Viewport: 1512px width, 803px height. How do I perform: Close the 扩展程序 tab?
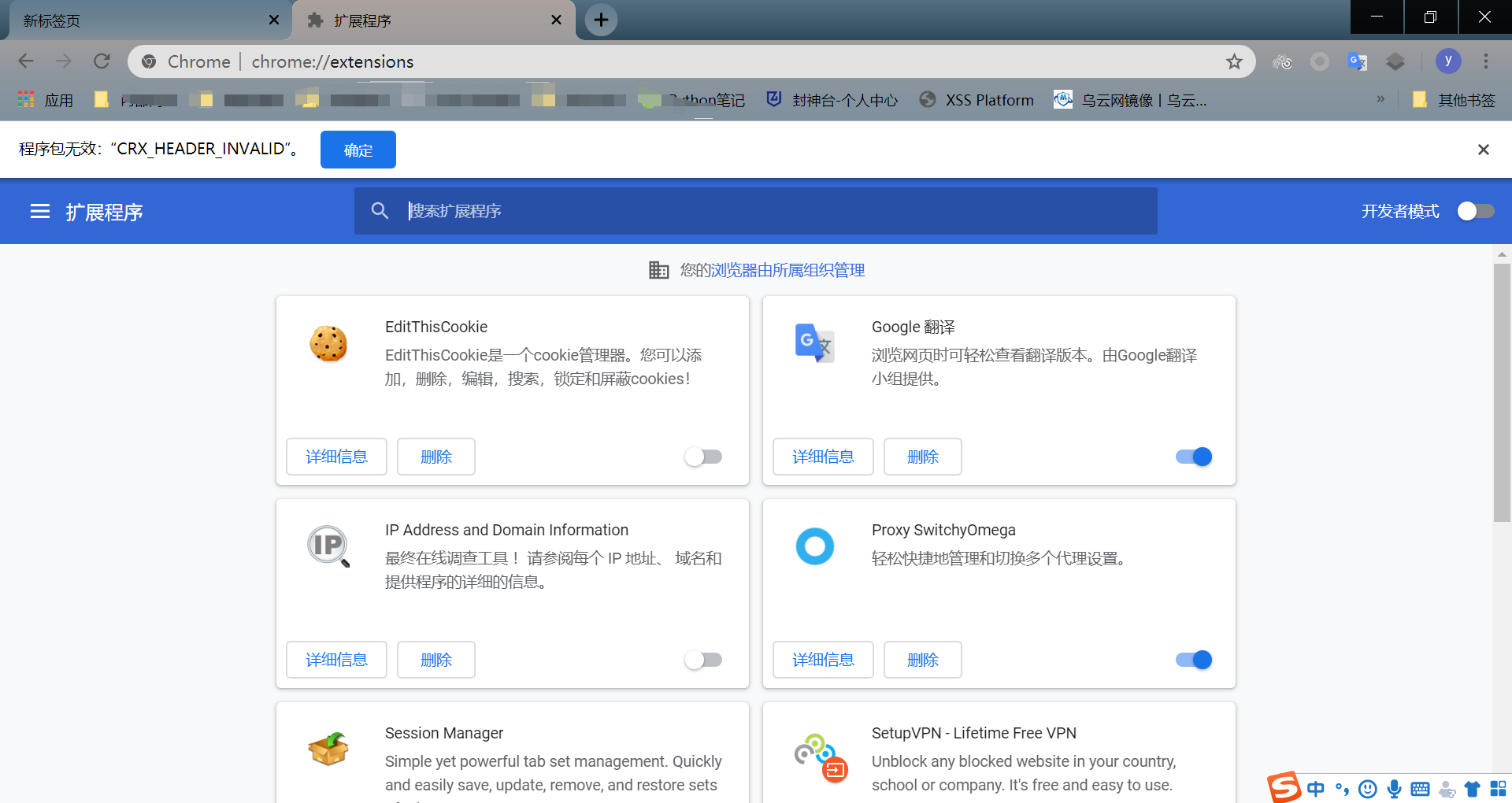tap(557, 20)
